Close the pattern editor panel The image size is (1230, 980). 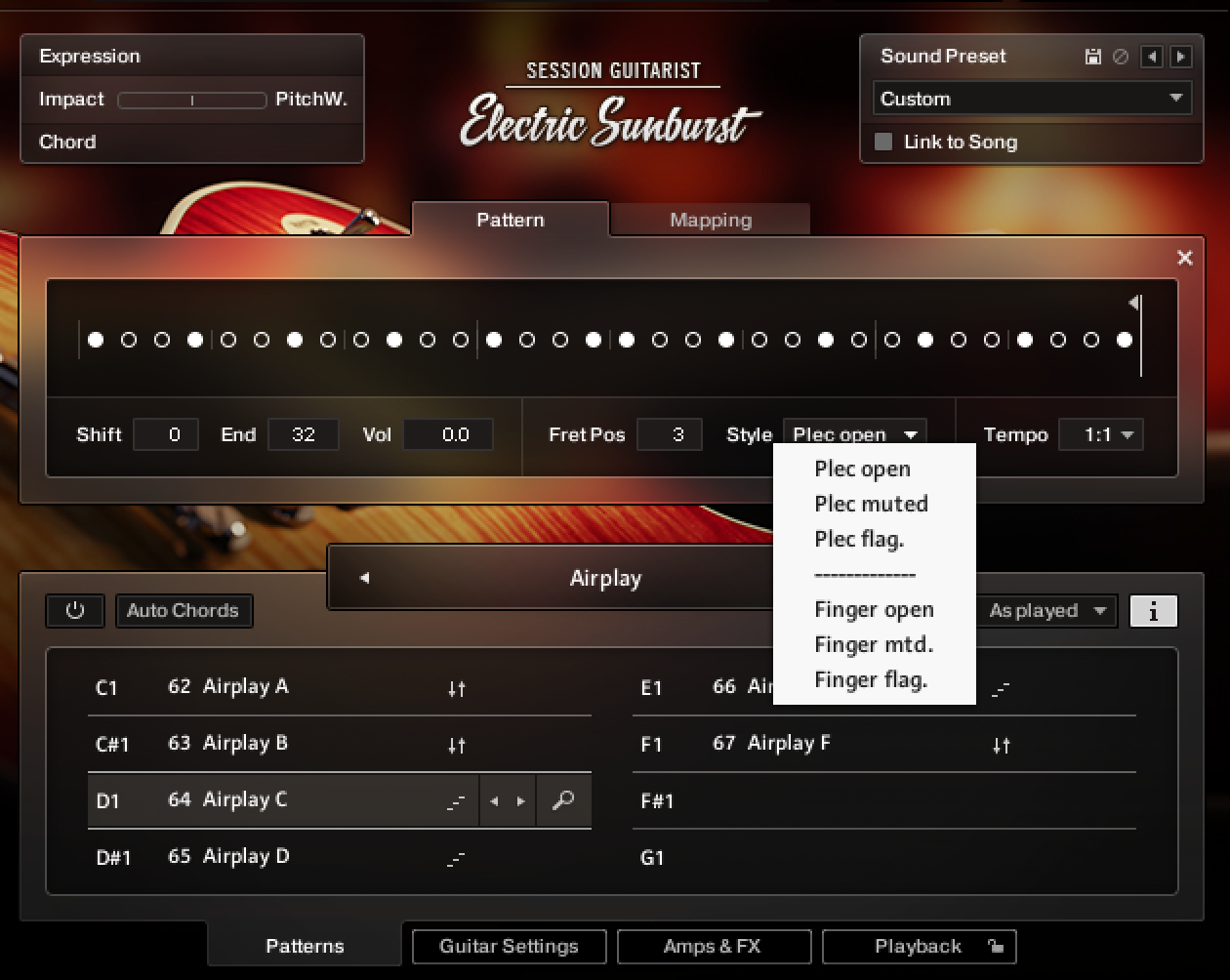pos(1185,258)
